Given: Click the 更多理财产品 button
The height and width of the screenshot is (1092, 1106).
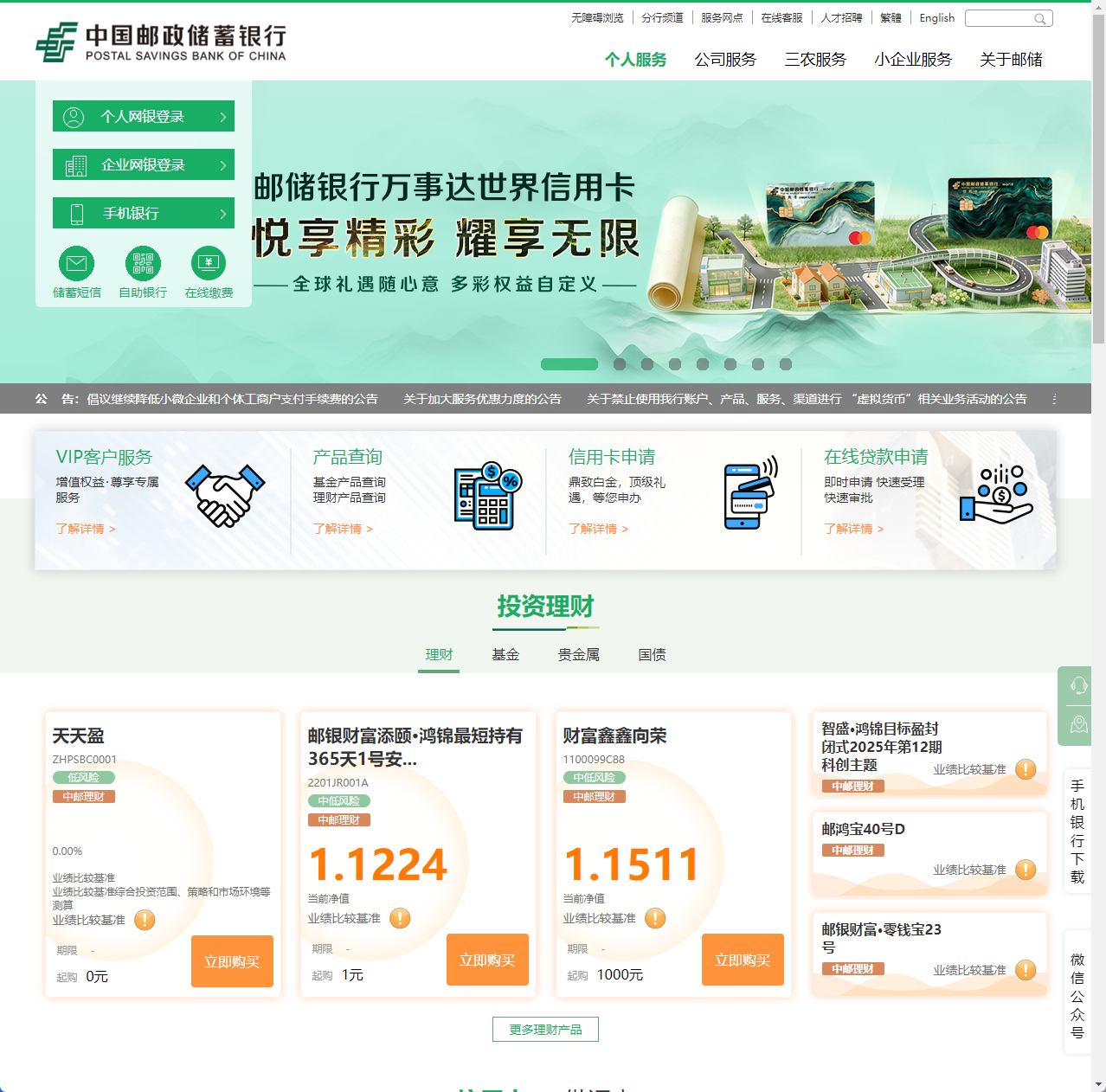Looking at the screenshot, I should click(x=545, y=1029).
